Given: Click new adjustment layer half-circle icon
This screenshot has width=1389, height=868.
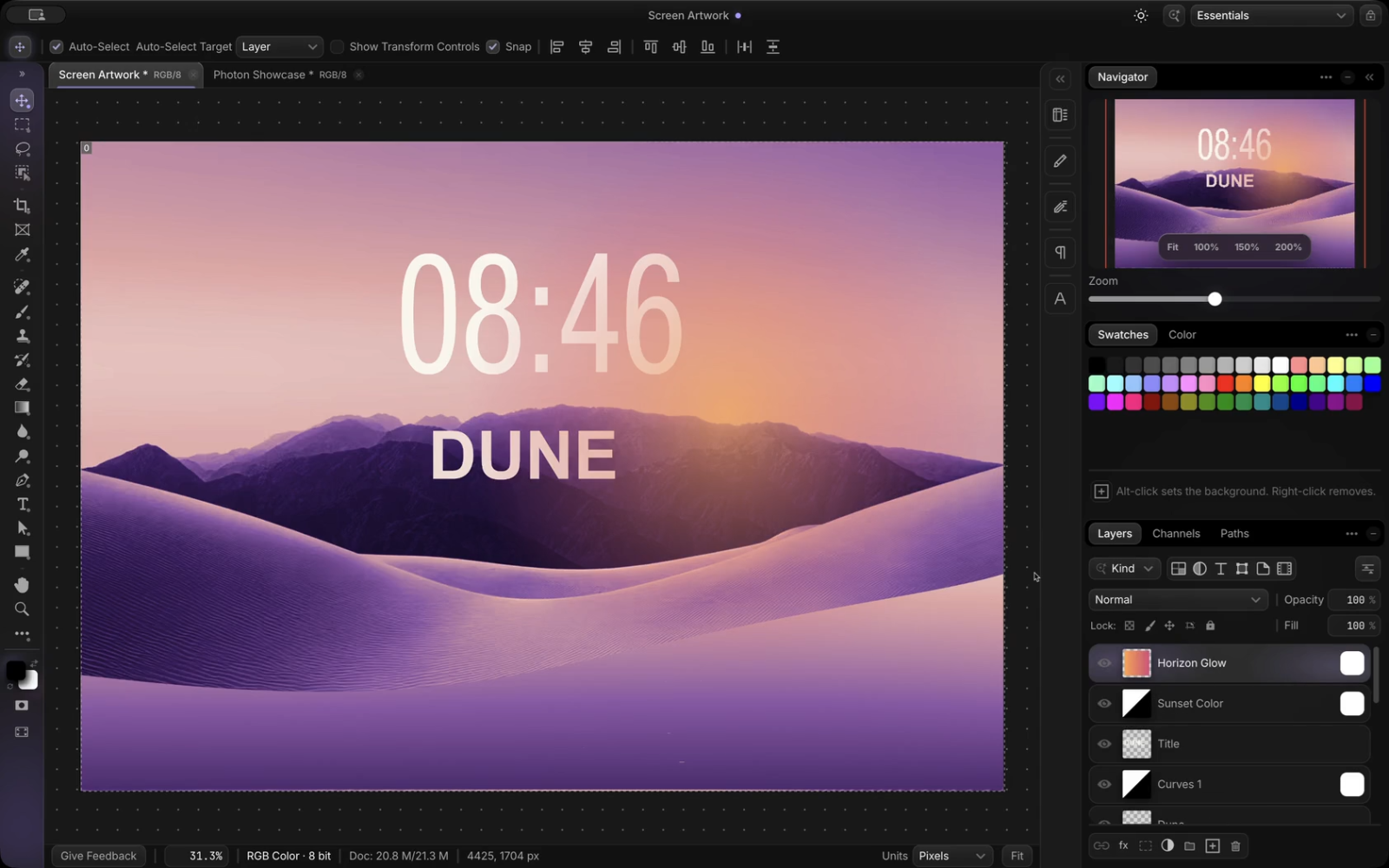Looking at the screenshot, I should coord(1168,845).
